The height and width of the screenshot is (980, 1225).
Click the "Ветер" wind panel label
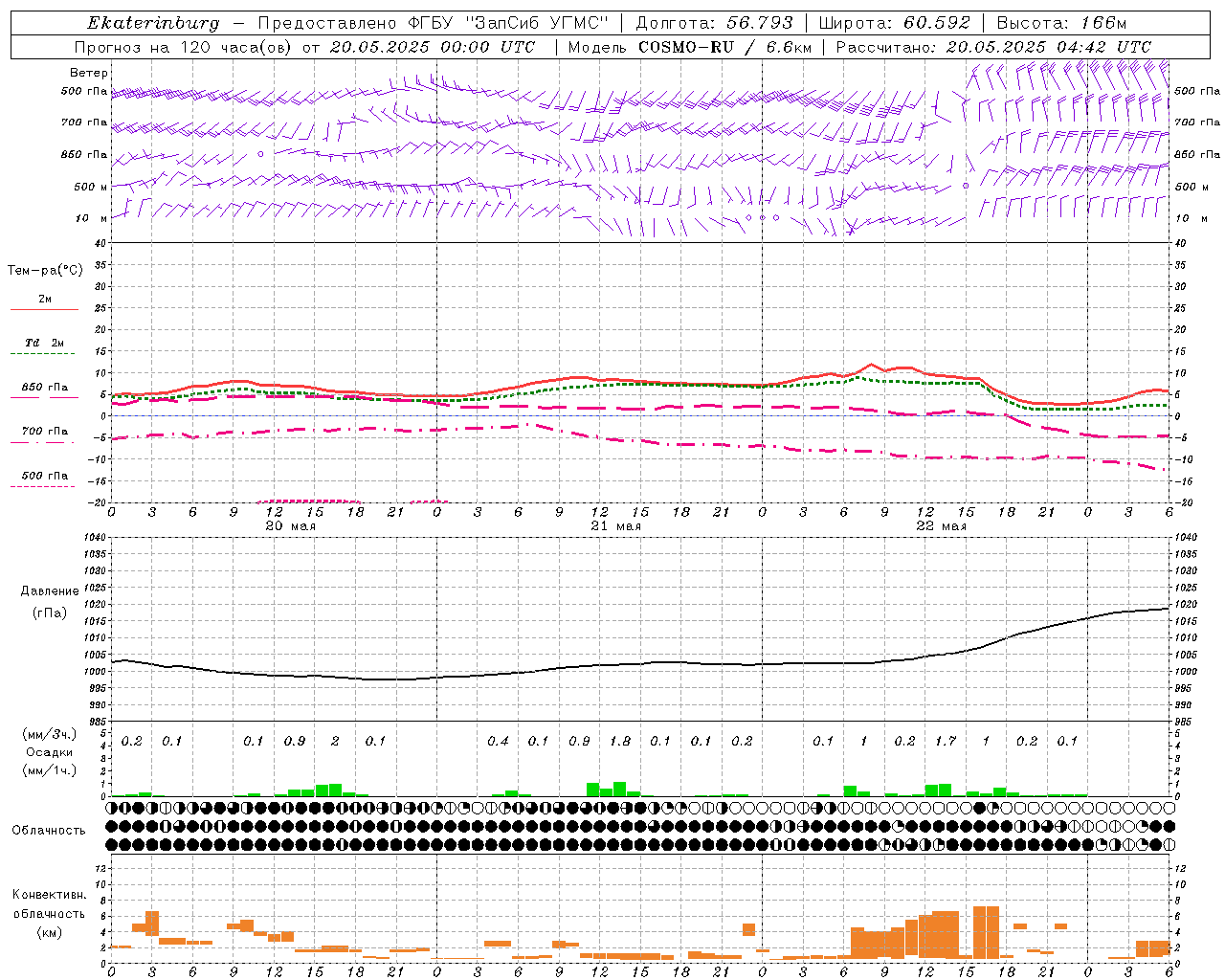[89, 73]
